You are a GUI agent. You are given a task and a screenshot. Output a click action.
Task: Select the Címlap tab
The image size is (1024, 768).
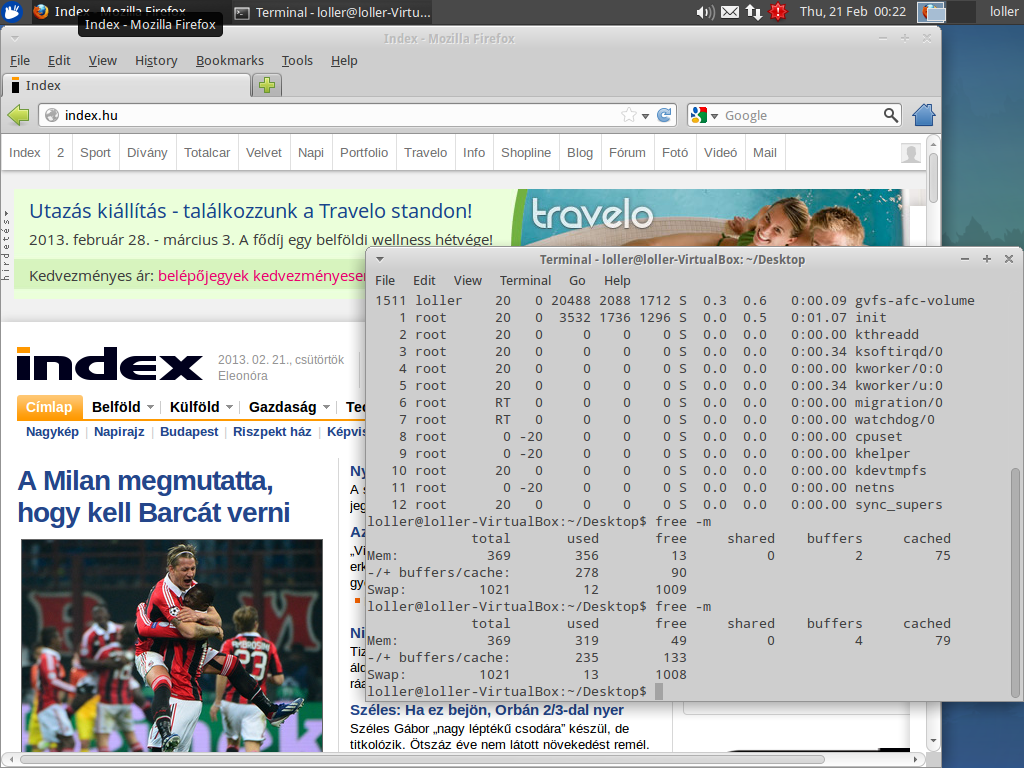pos(49,407)
